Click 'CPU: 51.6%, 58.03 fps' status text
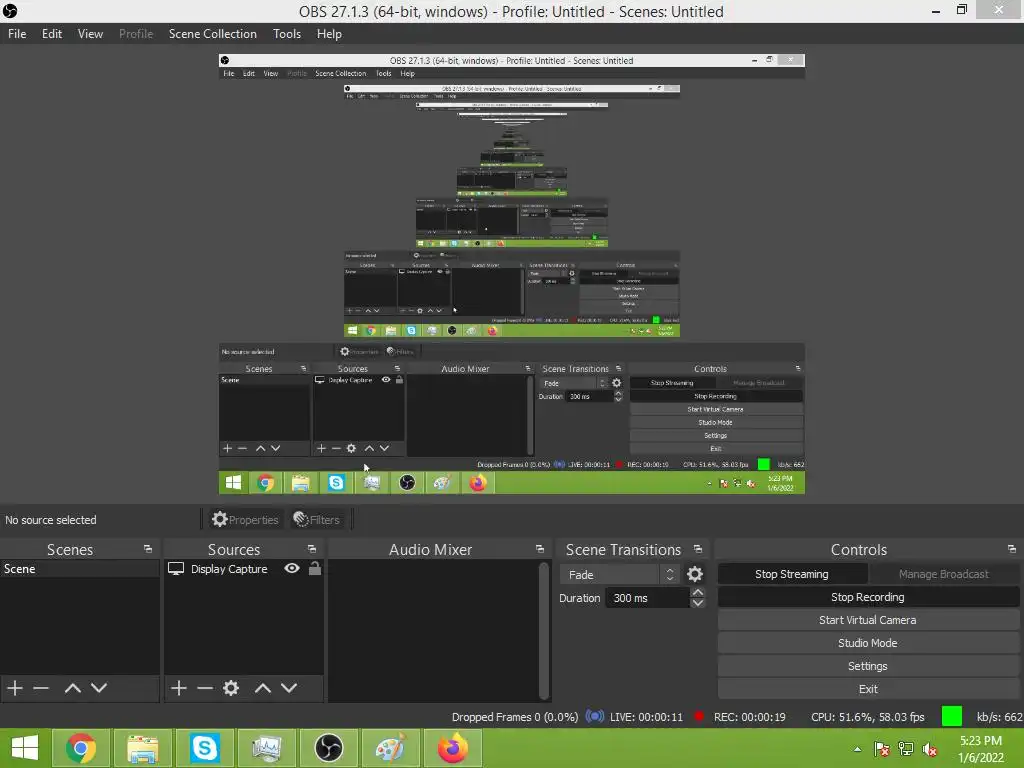1024x768 pixels. 867,716
